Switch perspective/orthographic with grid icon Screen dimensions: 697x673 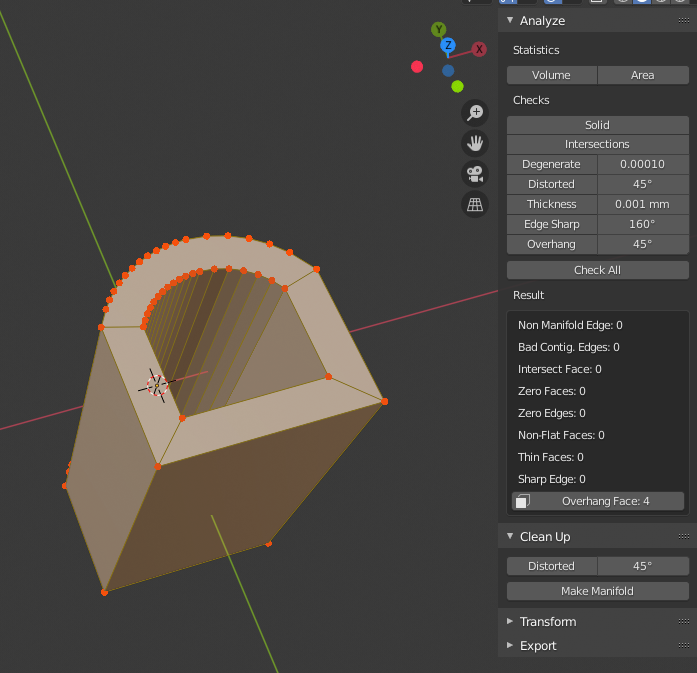475,204
